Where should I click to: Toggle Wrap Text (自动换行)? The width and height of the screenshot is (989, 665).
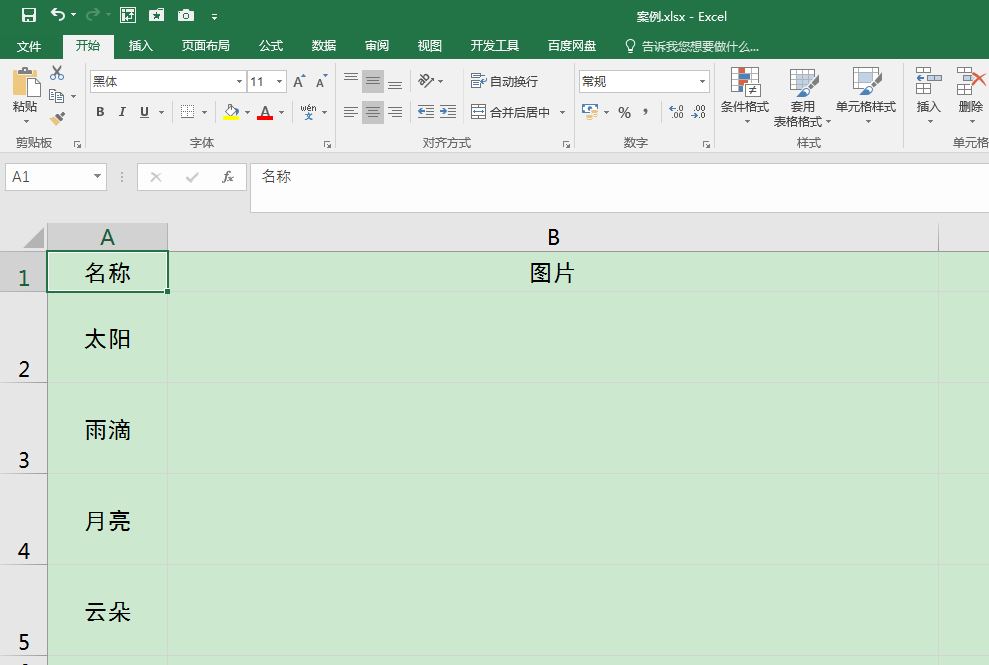point(505,81)
